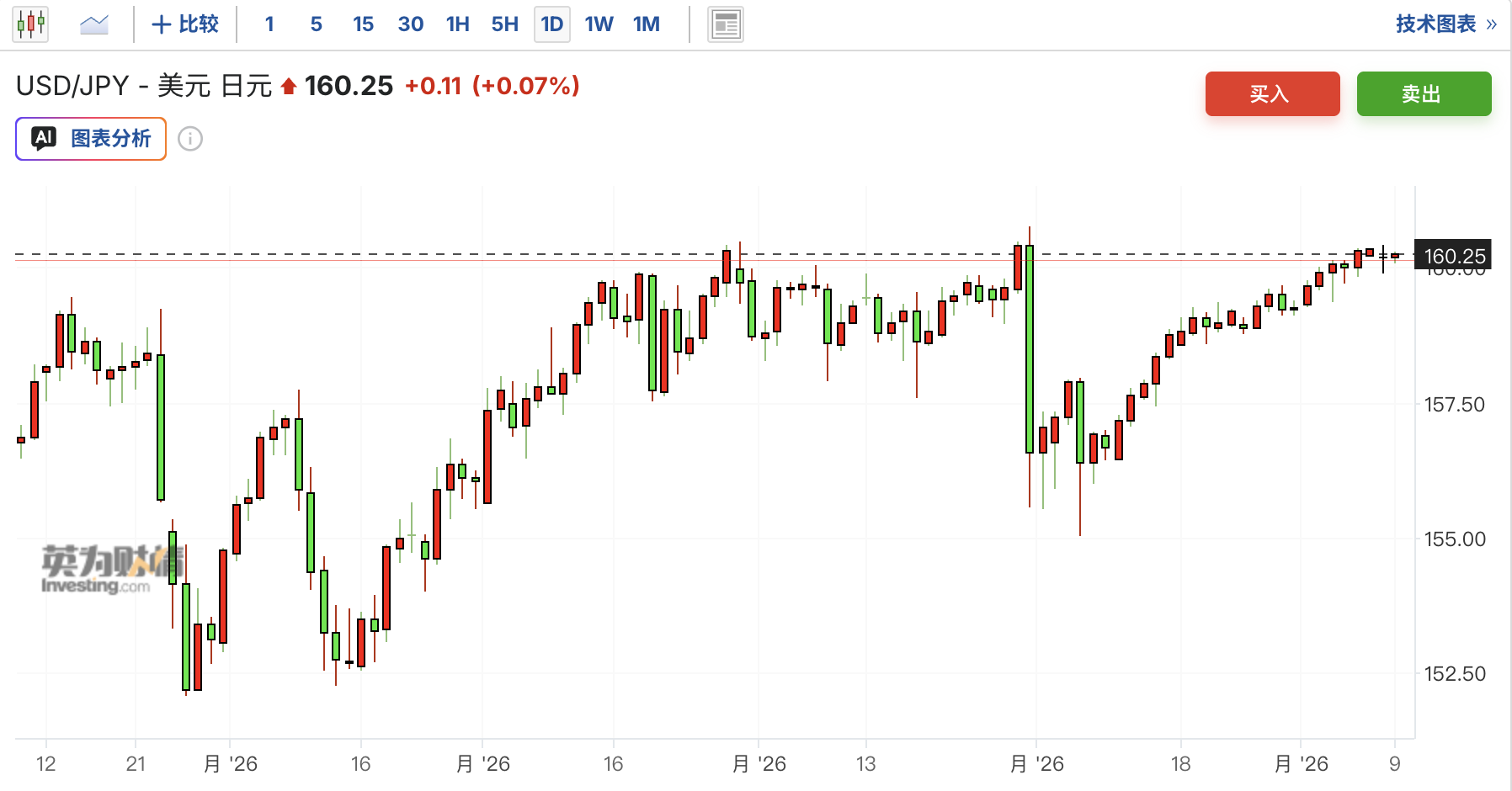Click the 160.25 current price label
Viewport: 1512px width, 791px height.
coord(1454,256)
